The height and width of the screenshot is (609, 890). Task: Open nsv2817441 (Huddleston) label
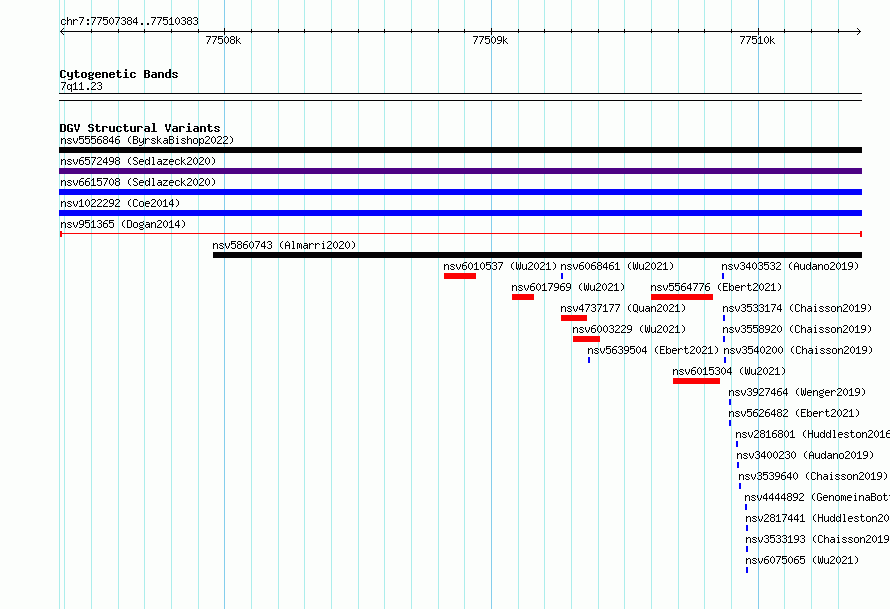(x=817, y=518)
